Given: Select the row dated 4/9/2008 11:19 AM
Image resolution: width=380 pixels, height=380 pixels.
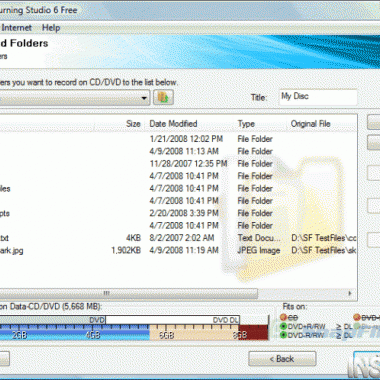Looking at the screenshot, I should pos(178,250).
